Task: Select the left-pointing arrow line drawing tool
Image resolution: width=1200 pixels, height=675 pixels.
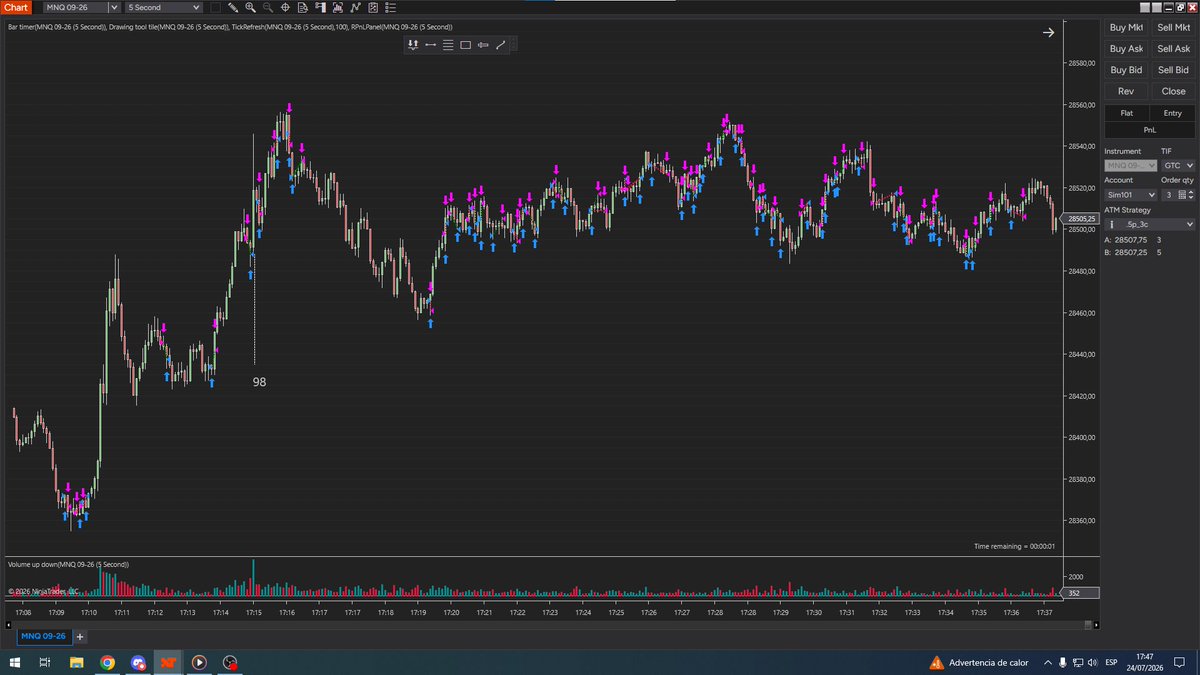Action: pos(483,44)
